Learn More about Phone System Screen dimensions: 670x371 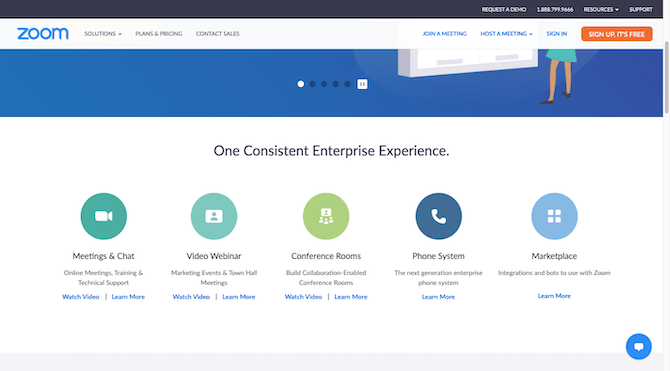pyautogui.click(x=438, y=297)
